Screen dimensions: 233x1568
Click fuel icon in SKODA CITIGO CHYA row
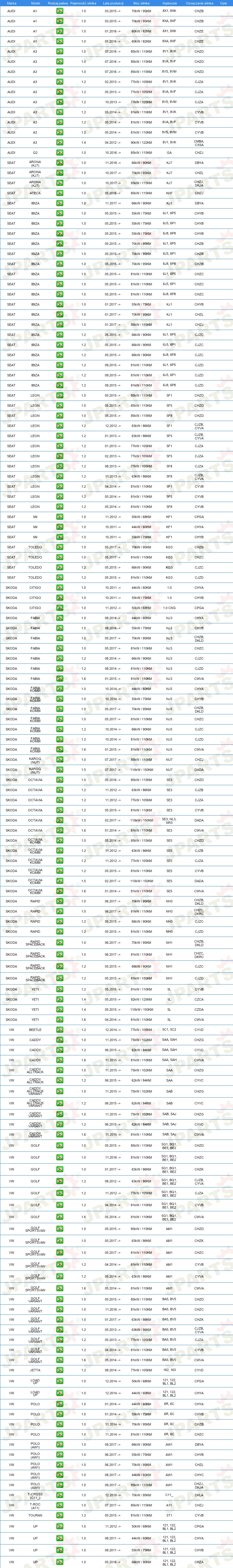[x=60, y=588]
